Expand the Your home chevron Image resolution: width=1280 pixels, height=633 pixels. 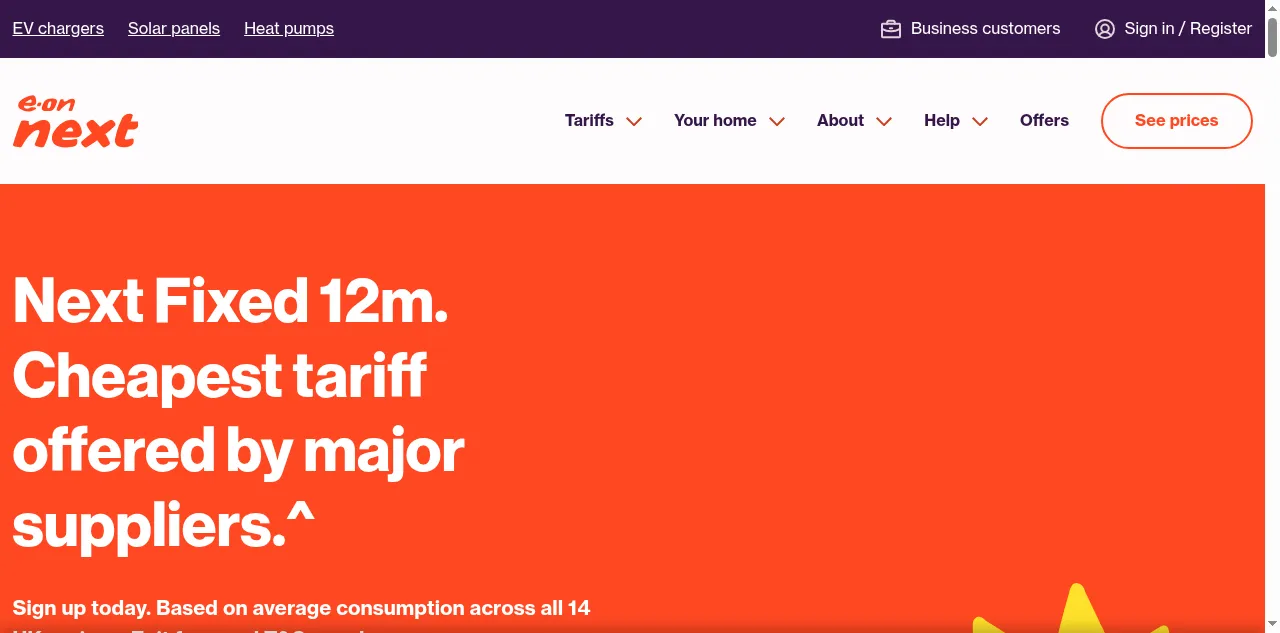click(777, 121)
